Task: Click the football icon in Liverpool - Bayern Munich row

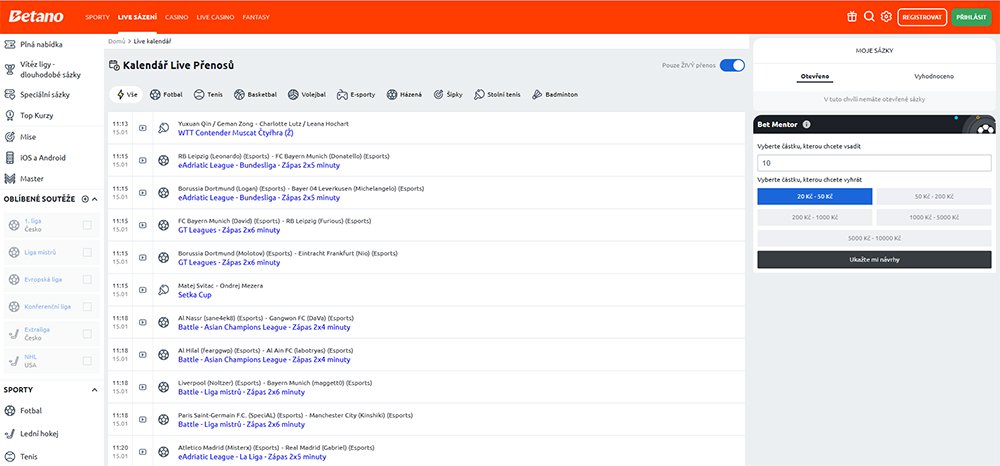Action: (x=164, y=387)
